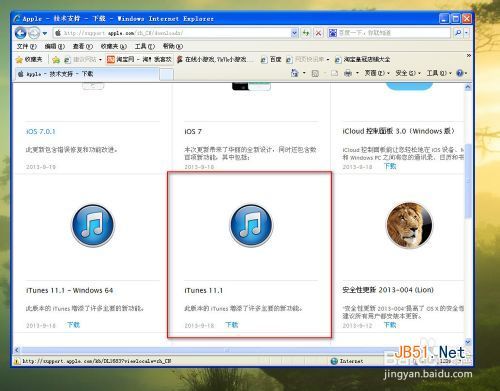Screen dimensions: 500x391
Task: Click inside the address bar URL field
Action: [x=176, y=33]
